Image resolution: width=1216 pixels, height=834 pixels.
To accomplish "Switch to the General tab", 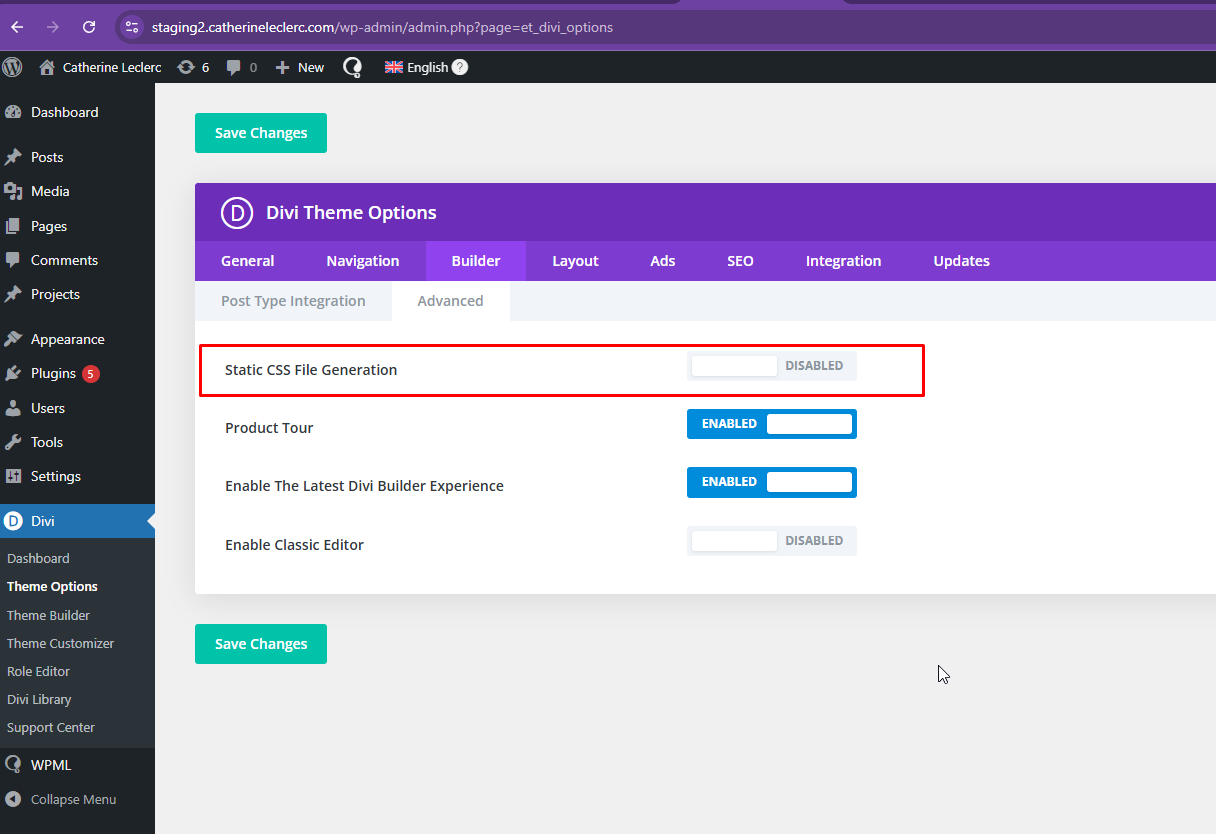I will 247,261.
